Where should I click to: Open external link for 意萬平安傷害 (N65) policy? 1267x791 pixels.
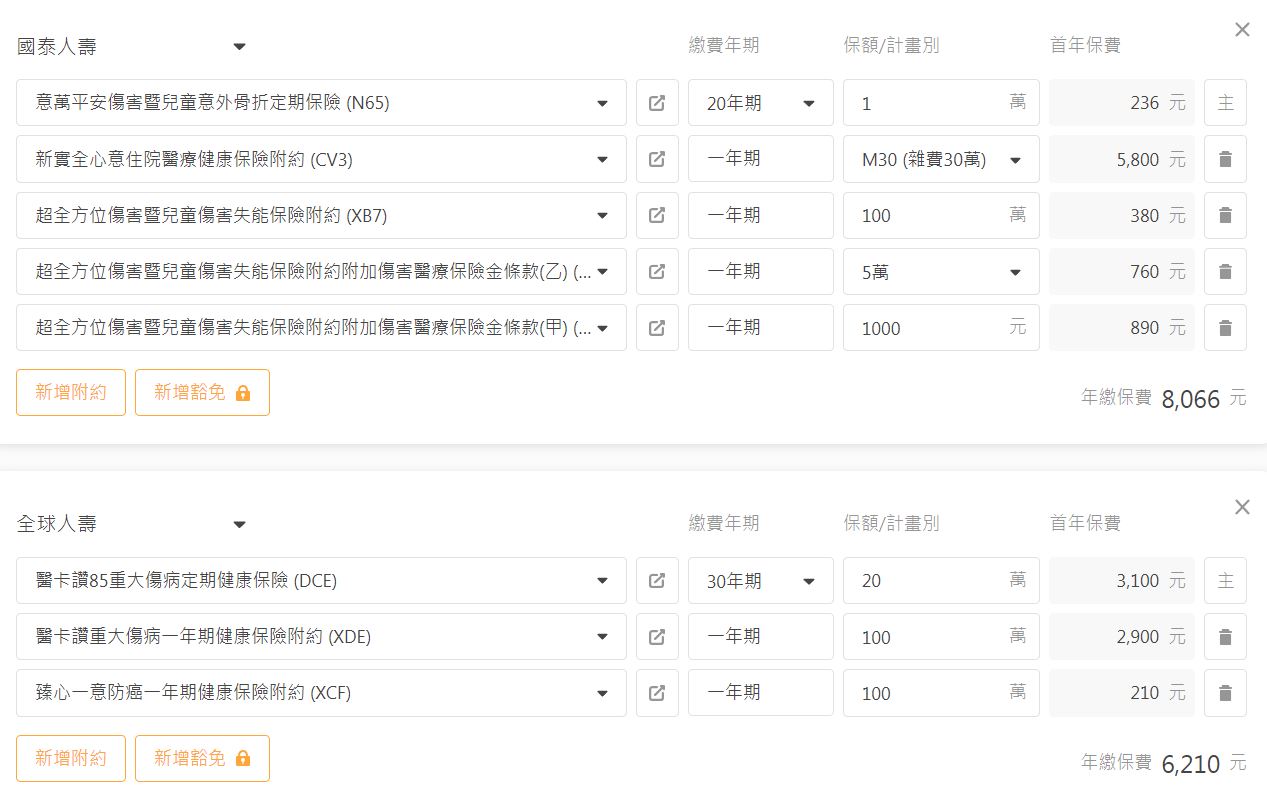(x=657, y=103)
